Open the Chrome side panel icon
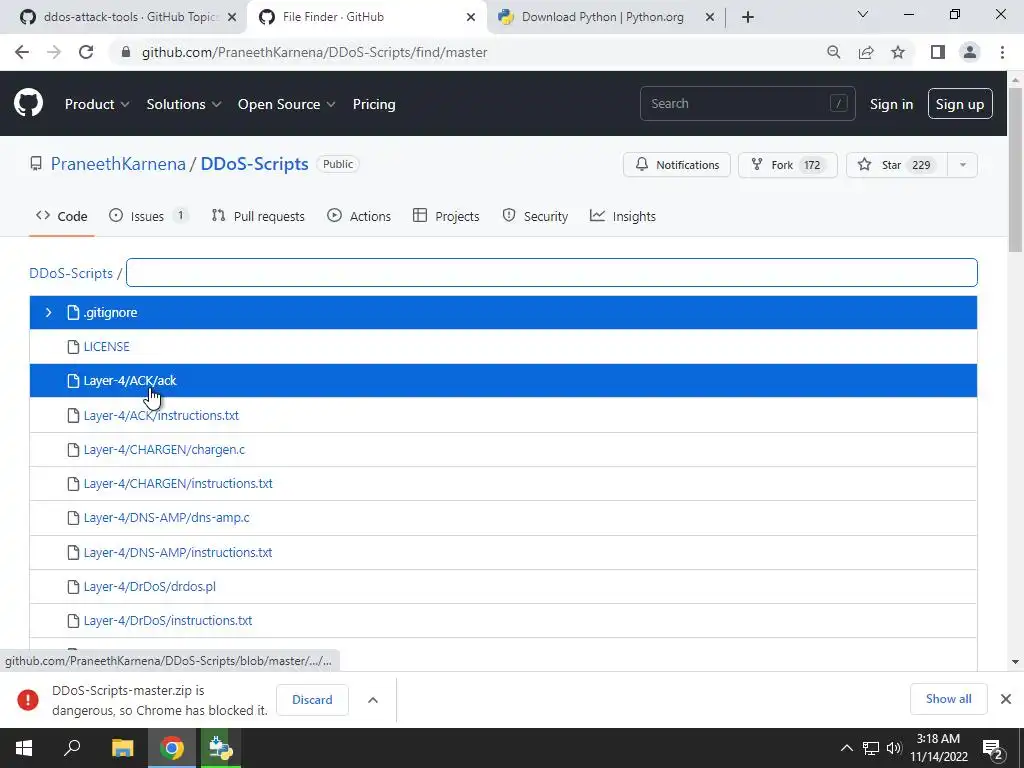1024x768 pixels. pos(938,52)
